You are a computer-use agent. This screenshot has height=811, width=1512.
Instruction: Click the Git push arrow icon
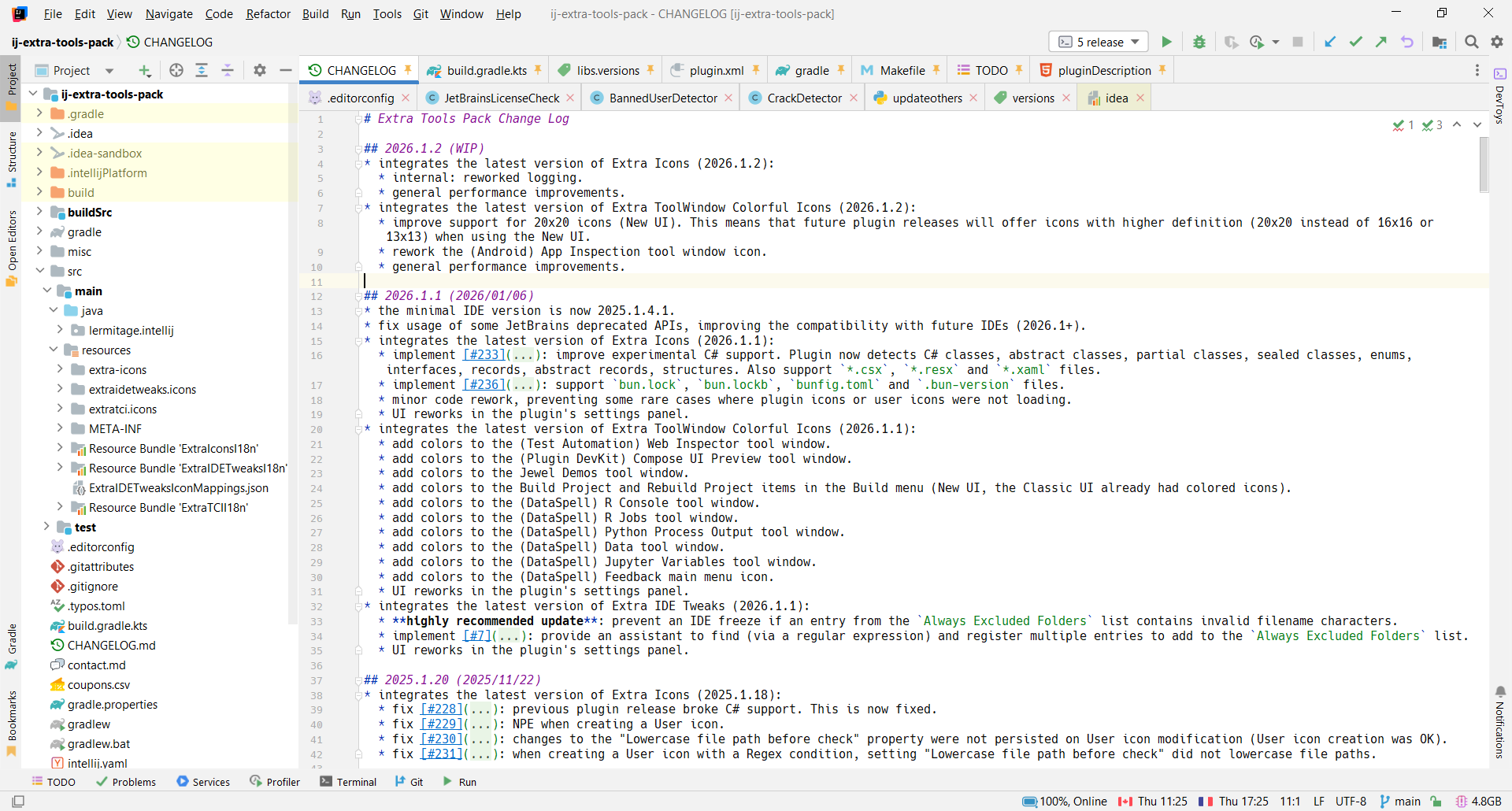point(1381,42)
